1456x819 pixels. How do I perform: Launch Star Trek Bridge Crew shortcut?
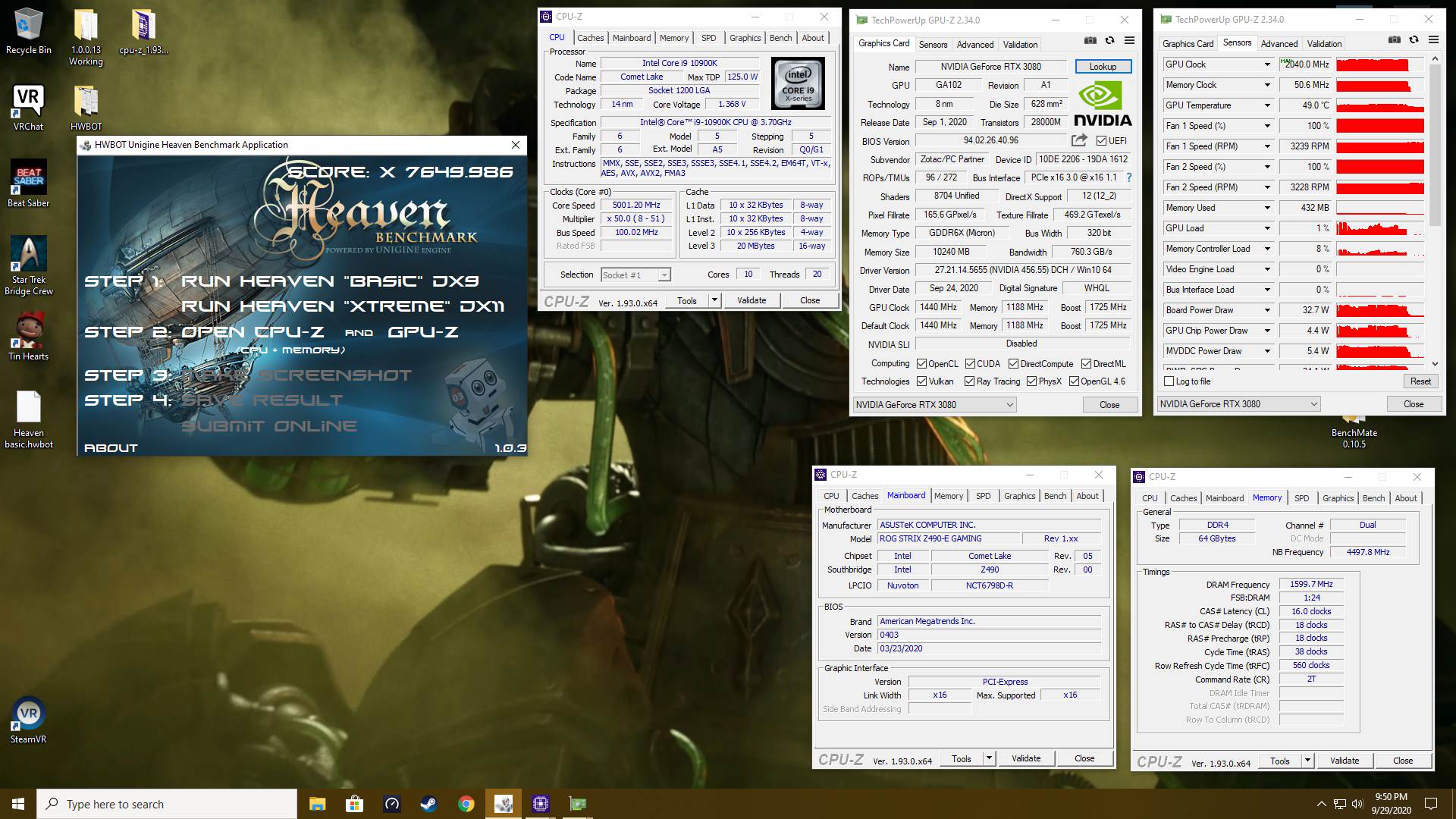(28, 265)
